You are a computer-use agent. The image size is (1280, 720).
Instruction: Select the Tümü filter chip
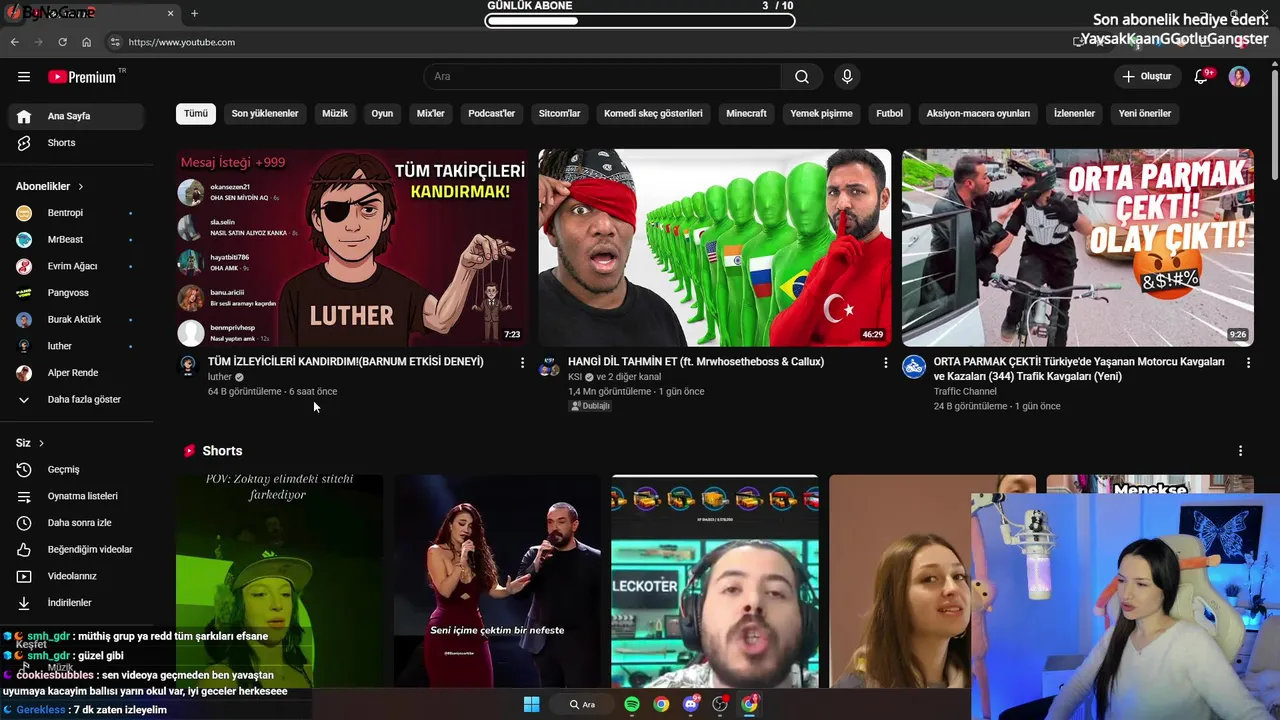click(196, 113)
